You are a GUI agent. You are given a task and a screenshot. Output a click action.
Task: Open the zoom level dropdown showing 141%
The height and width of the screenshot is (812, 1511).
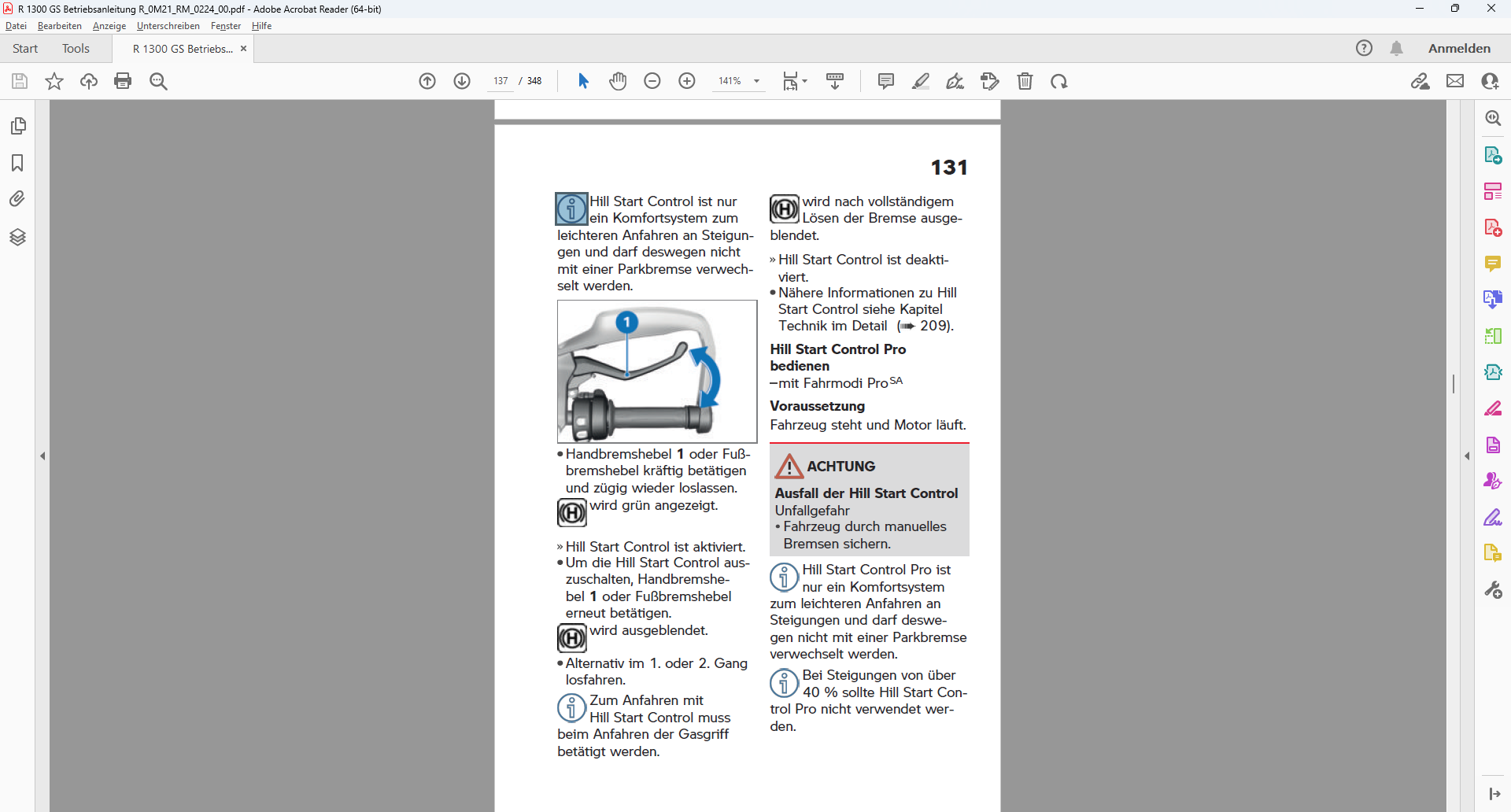pos(739,81)
